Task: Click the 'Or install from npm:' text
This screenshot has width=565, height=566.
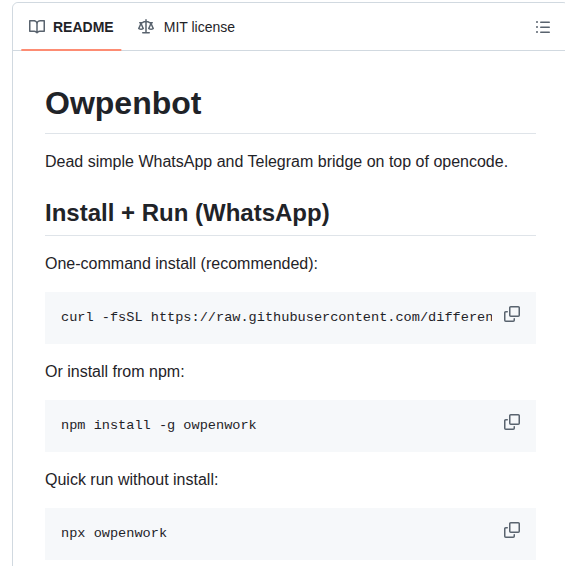Action: click(x=115, y=371)
